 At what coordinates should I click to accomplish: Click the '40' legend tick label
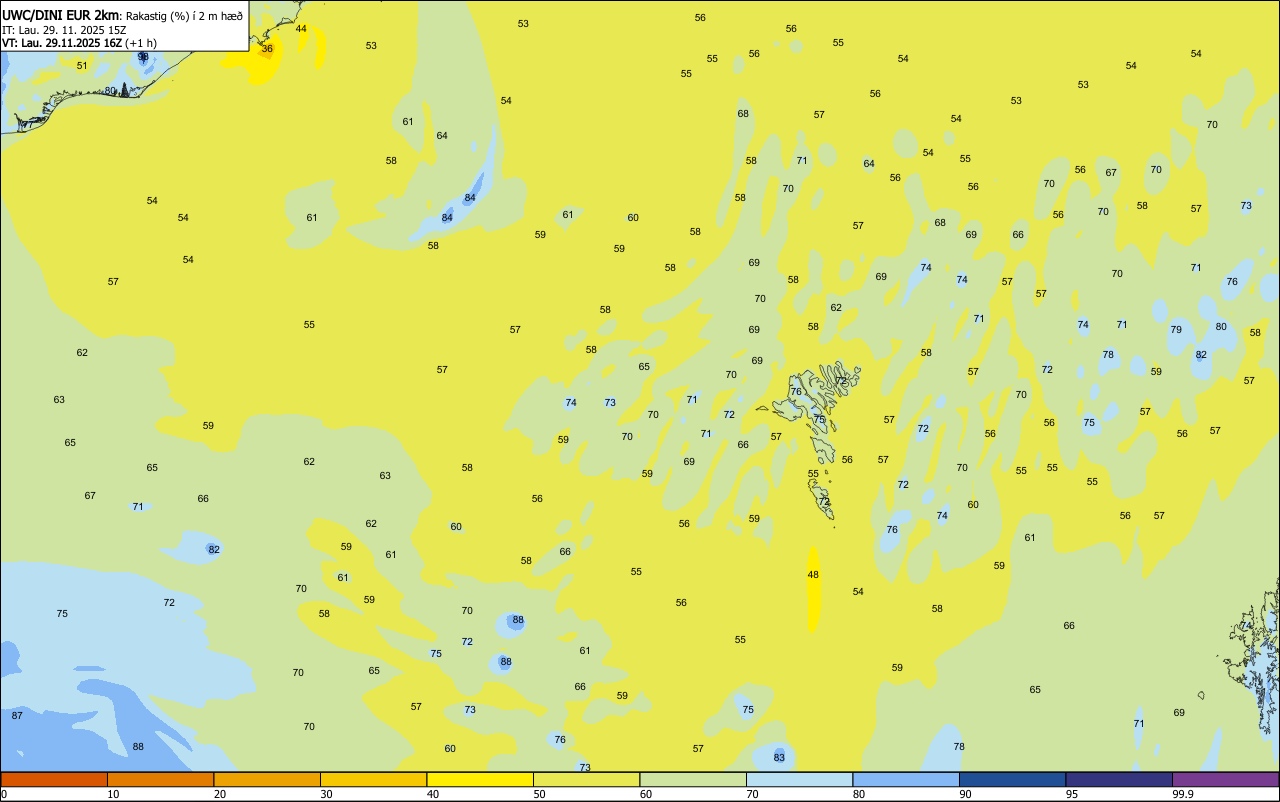[433, 794]
